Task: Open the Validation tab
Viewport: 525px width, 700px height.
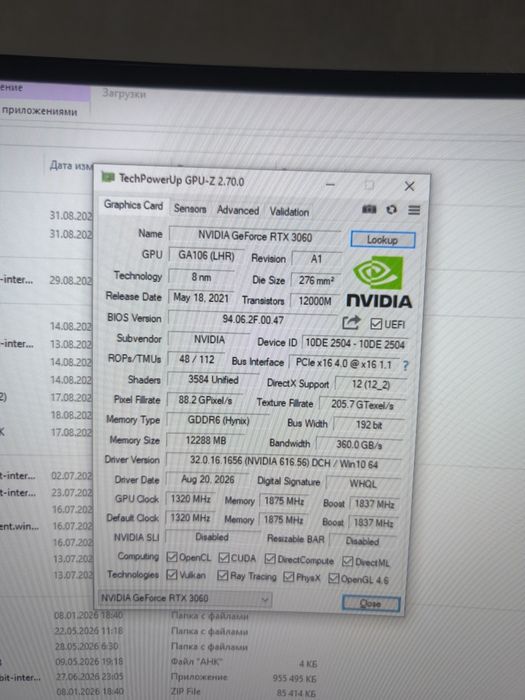Action: (x=289, y=212)
